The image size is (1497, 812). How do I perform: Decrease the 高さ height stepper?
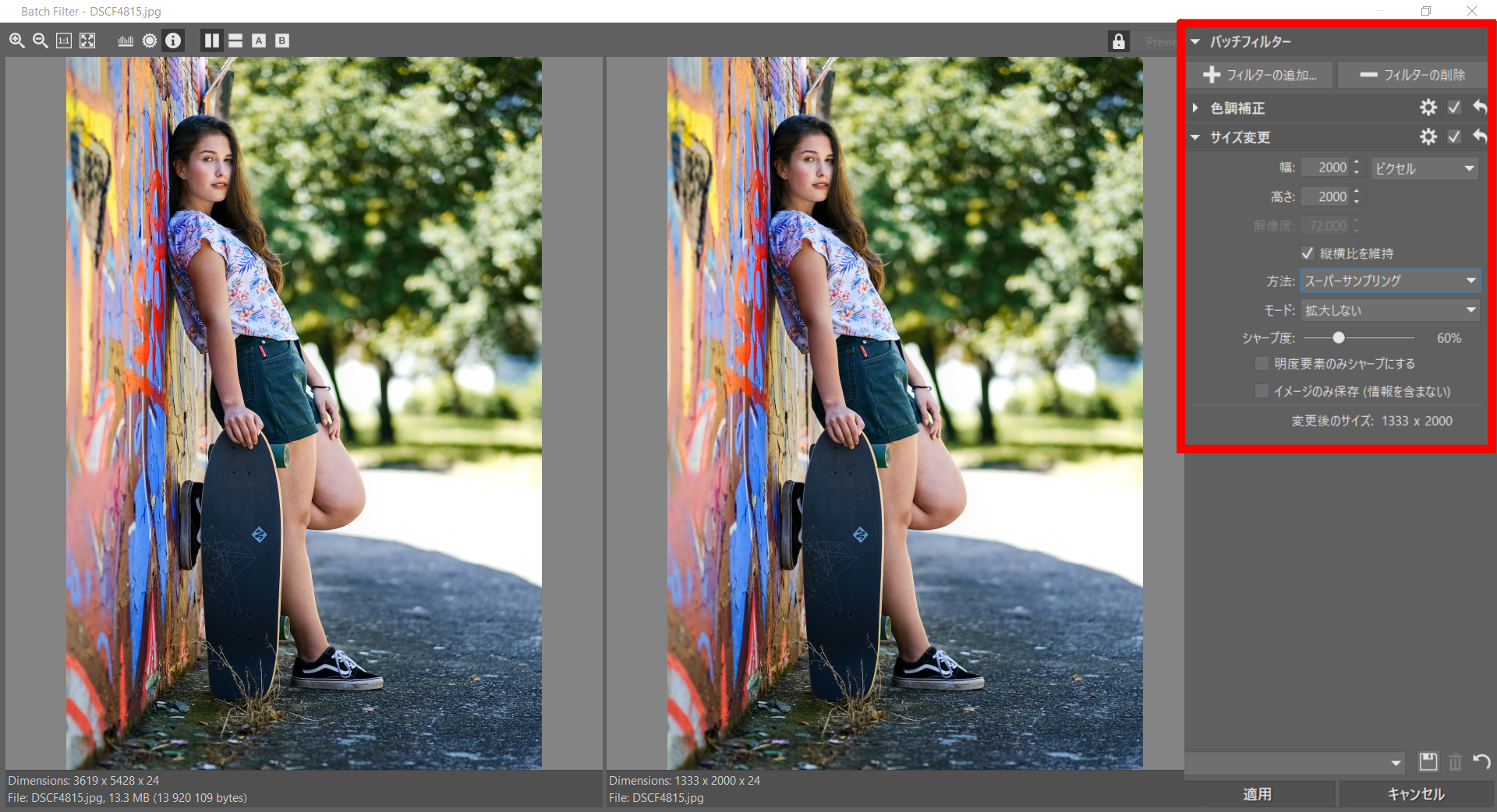(x=1357, y=202)
